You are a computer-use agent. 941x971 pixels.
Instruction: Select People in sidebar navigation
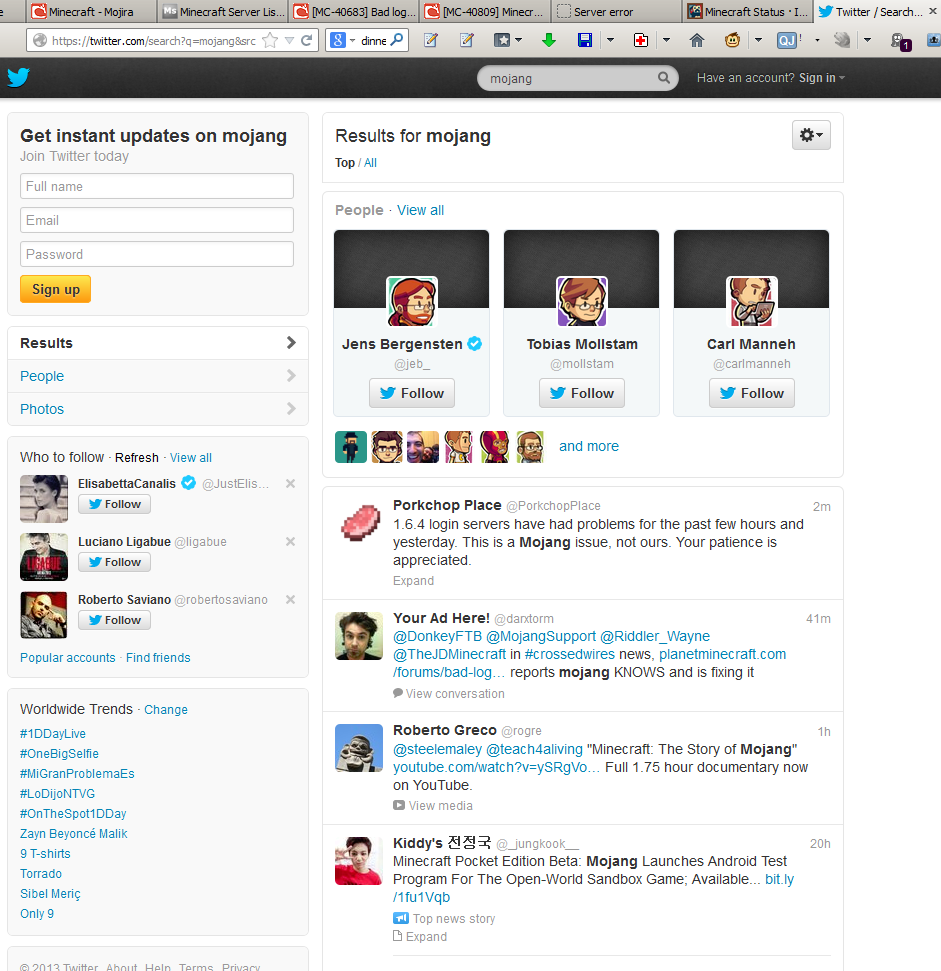pos(158,376)
